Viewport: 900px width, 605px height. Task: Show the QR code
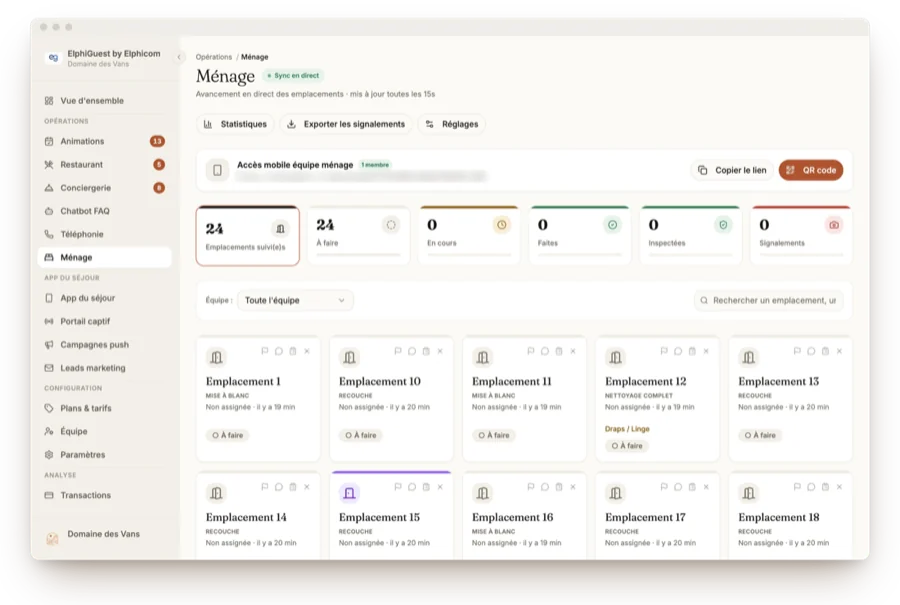811,170
